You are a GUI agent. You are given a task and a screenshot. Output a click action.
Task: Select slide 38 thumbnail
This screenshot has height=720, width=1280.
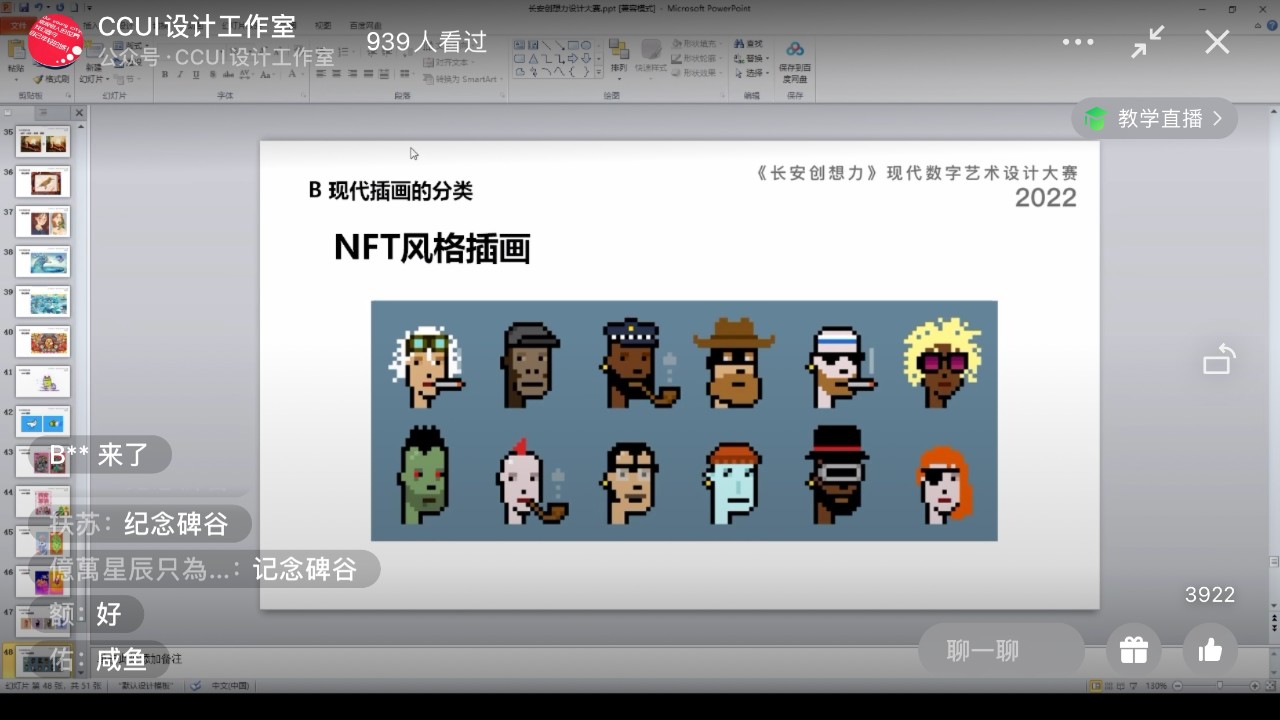coord(43,262)
